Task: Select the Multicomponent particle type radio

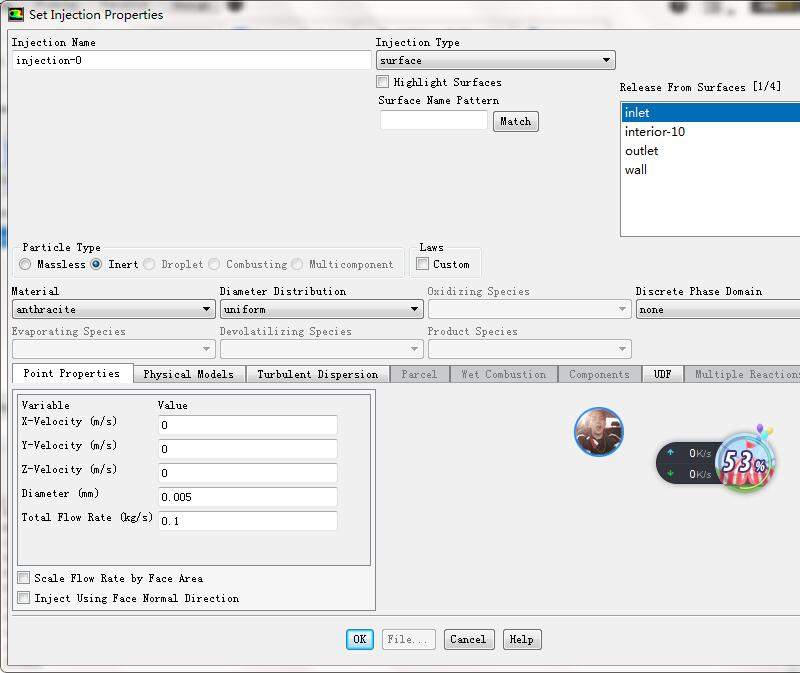Action: click(297, 264)
